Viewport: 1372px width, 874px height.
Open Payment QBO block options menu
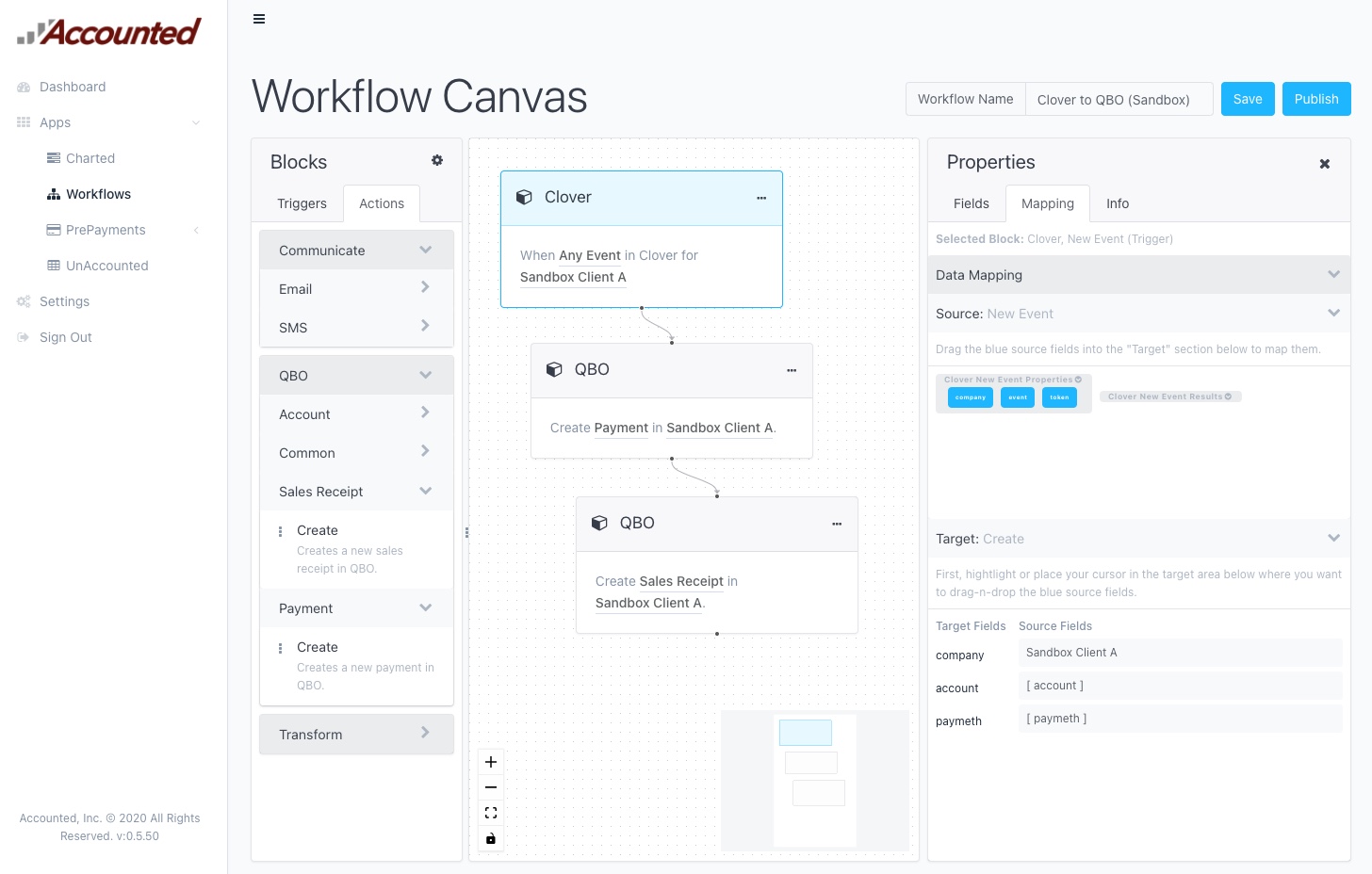point(792,370)
